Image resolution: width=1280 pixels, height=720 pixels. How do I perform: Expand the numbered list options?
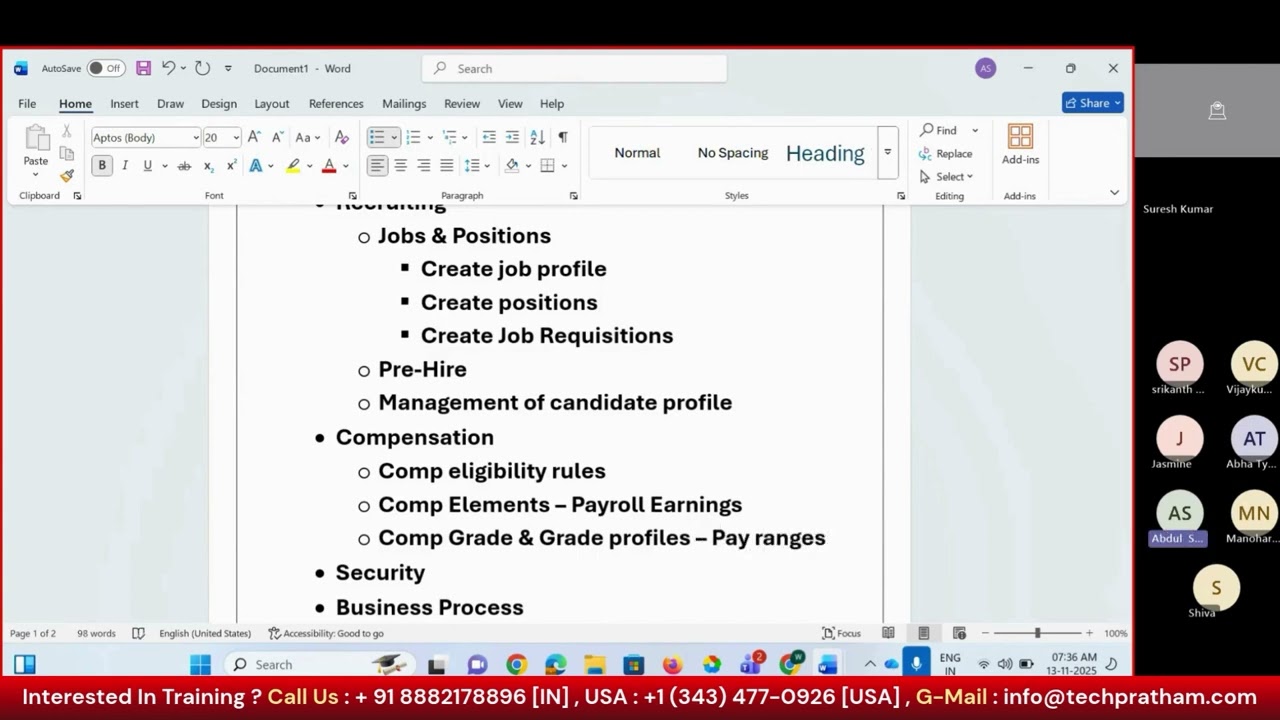[x=430, y=138]
